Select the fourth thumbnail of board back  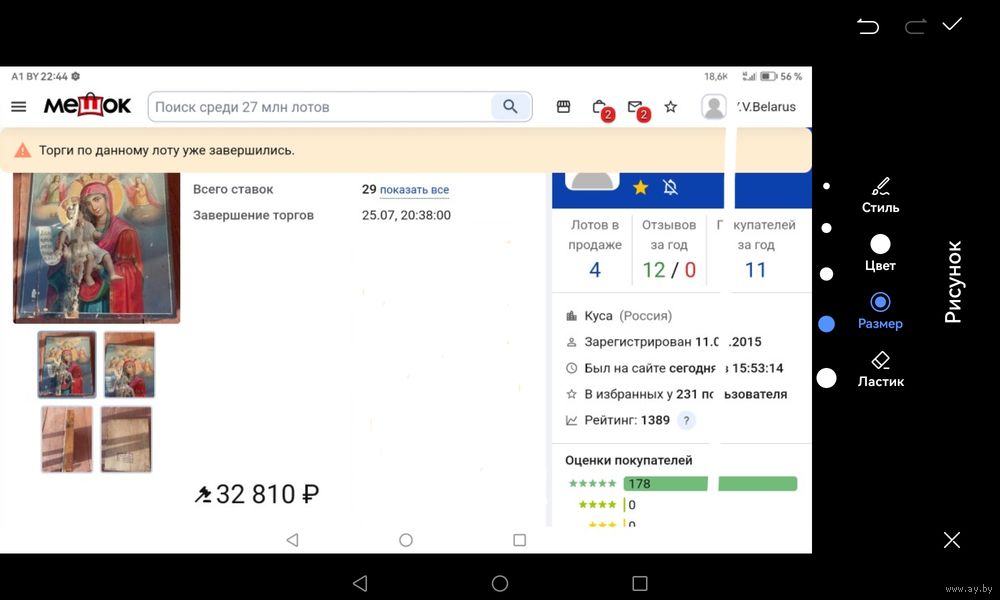click(x=126, y=439)
